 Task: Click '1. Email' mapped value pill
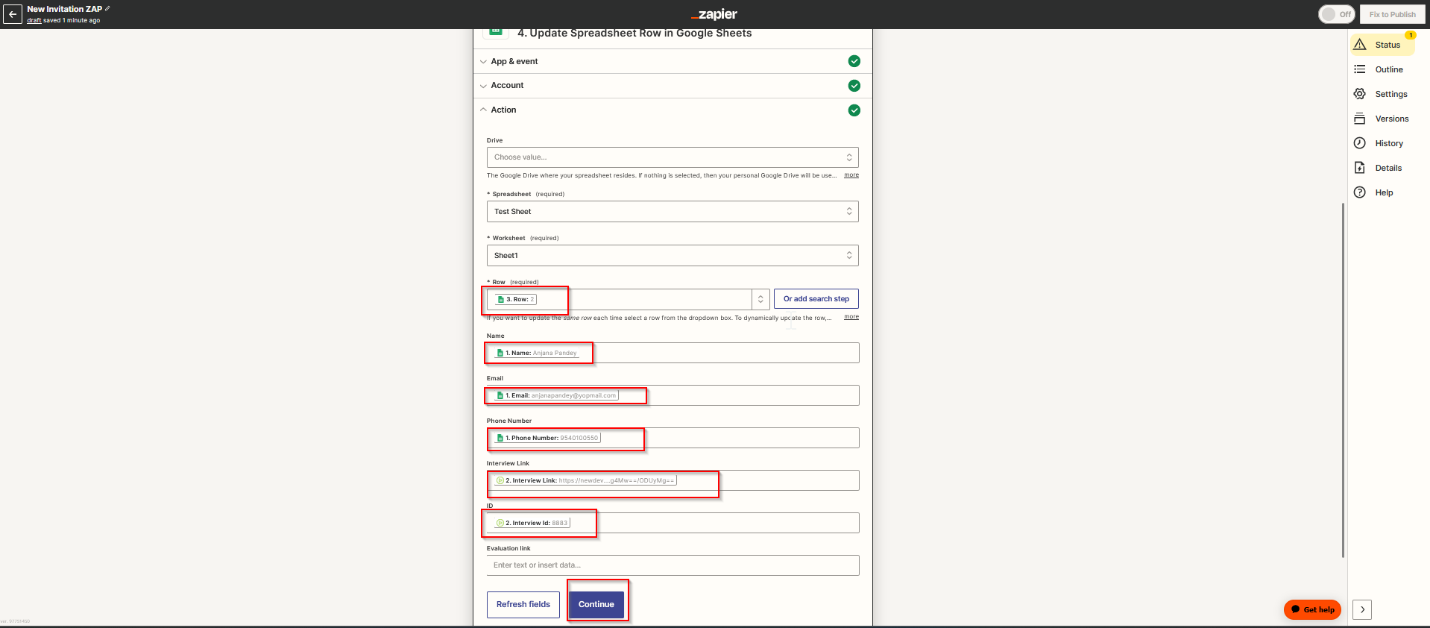click(x=556, y=395)
